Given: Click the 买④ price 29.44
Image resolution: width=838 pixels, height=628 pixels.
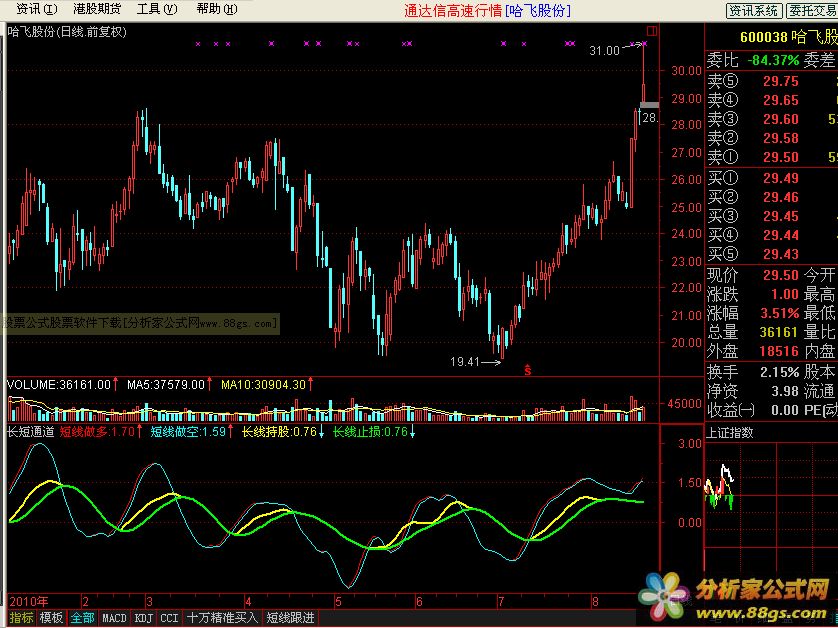Looking at the screenshot, I should pos(780,235).
